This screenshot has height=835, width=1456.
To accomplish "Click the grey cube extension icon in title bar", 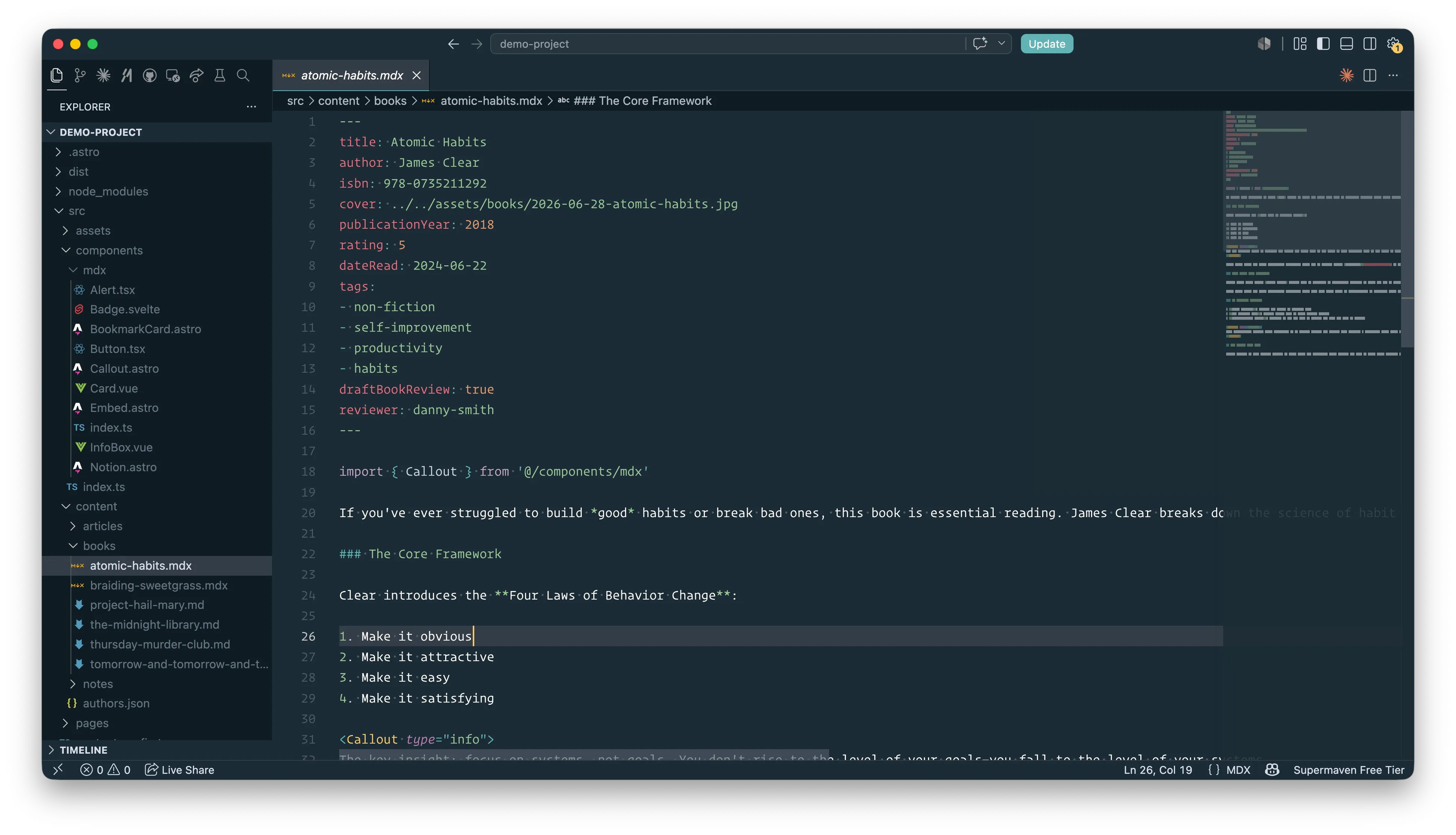I will pos(1264,44).
